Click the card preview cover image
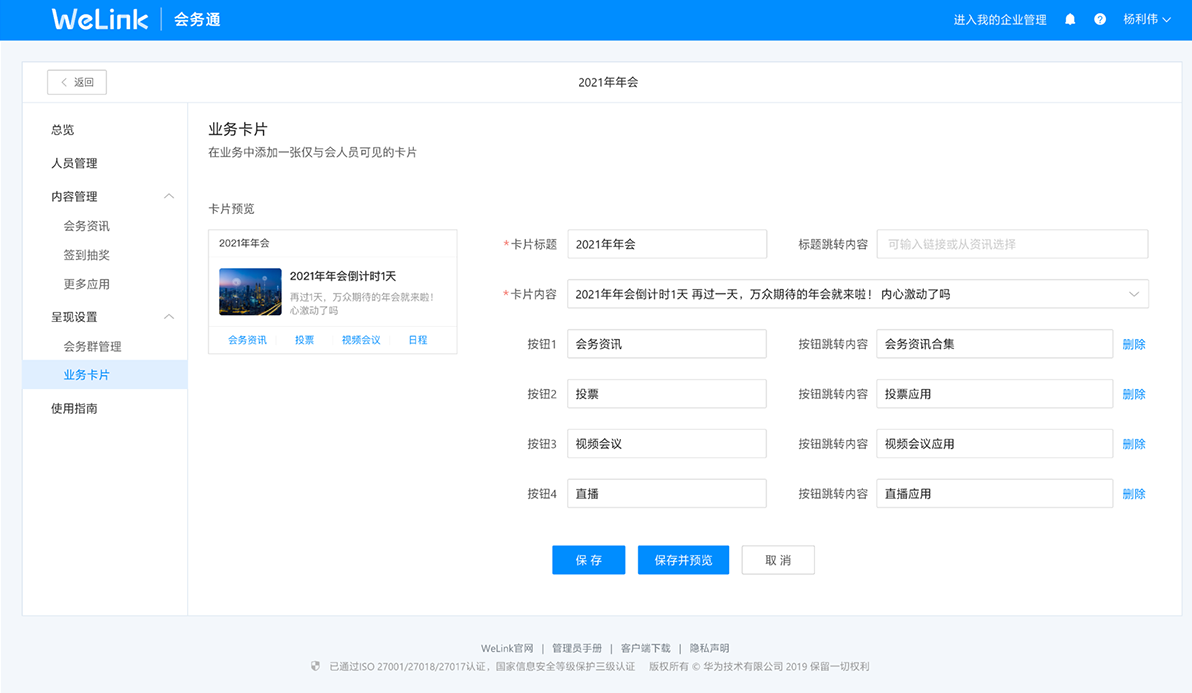The height and width of the screenshot is (693, 1192). coord(249,292)
